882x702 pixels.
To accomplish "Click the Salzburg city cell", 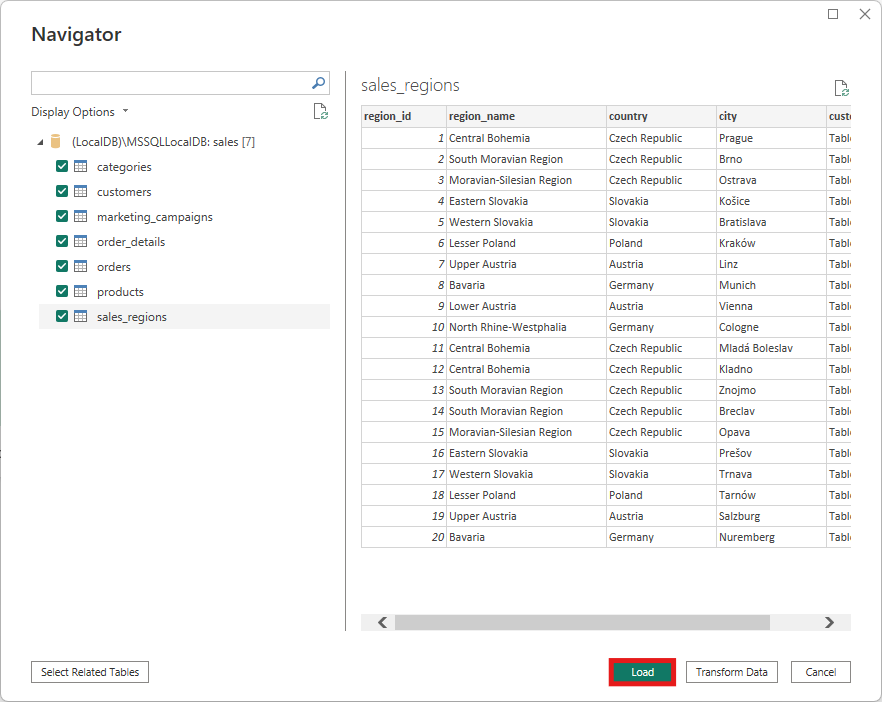I will tap(771, 516).
